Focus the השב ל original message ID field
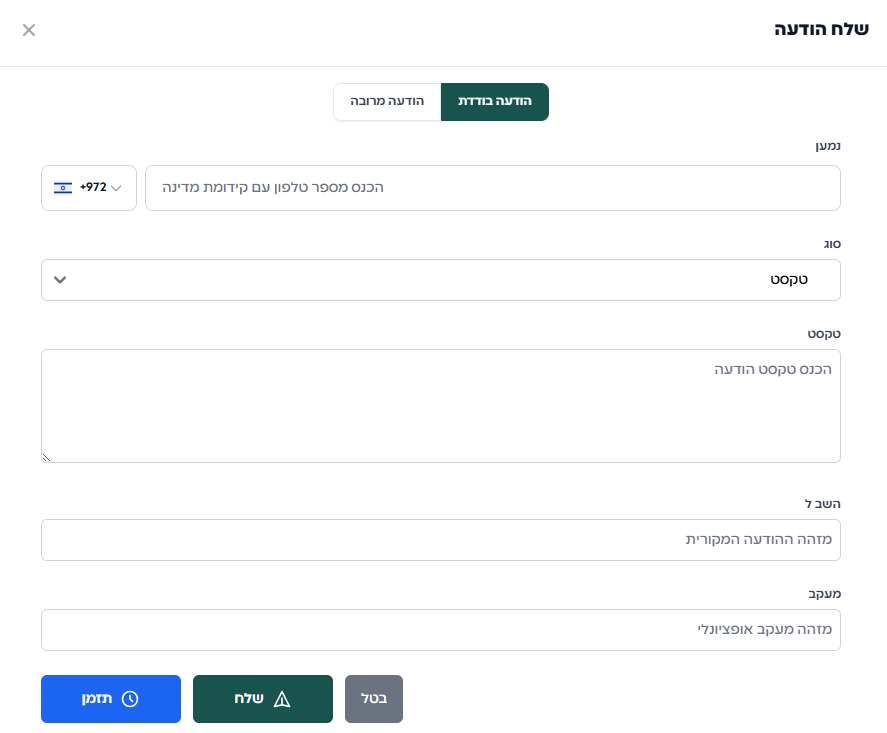 pos(440,540)
